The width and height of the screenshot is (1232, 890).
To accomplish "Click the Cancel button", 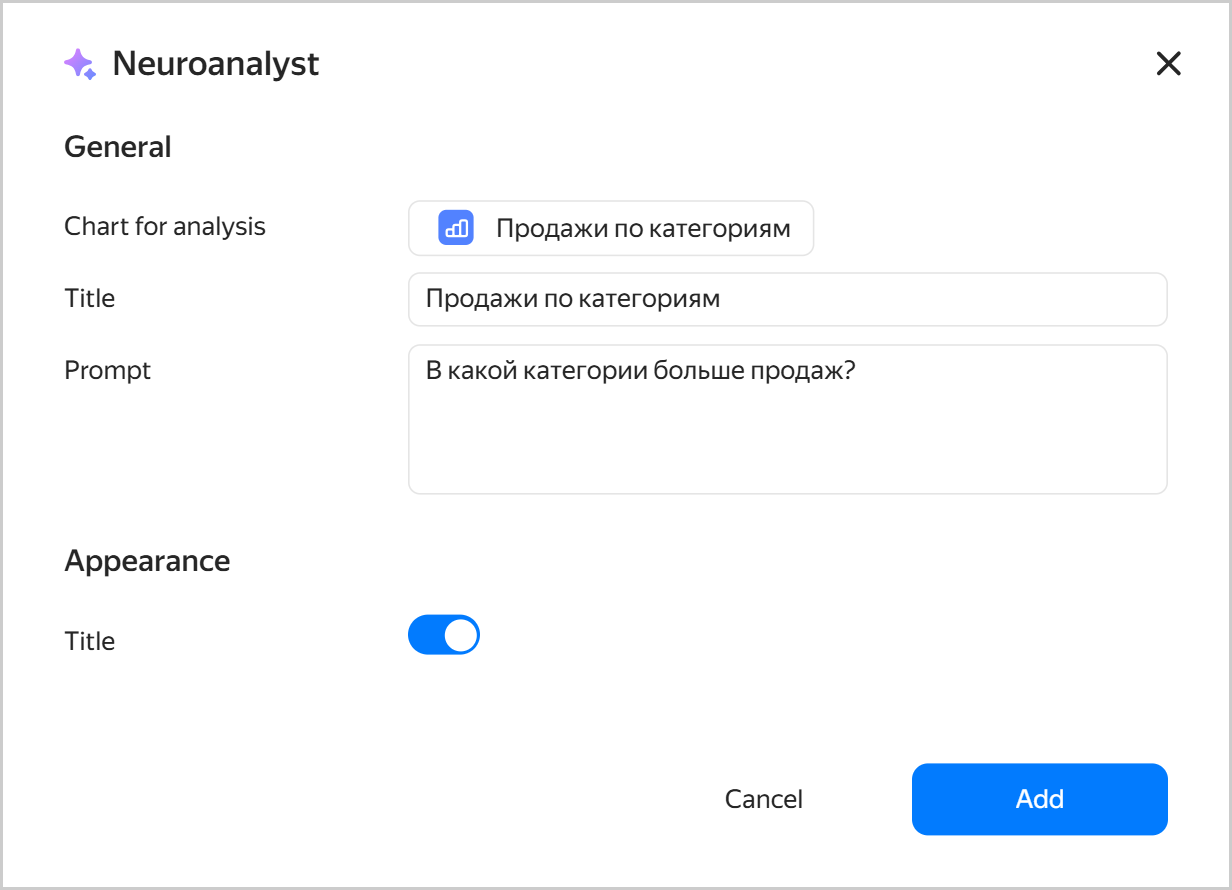I will [764, 799].
